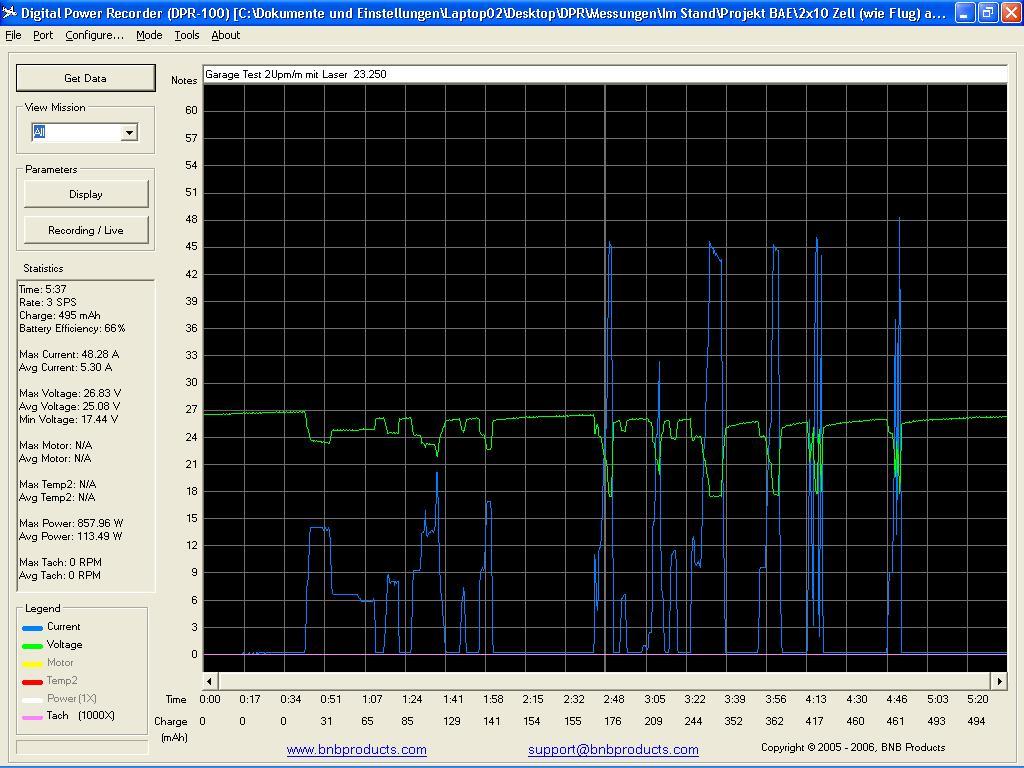This screenshot has width=1024, height=768.
Task: Click the white Power (1X) legend swatch
Action: tap(33, 699)
